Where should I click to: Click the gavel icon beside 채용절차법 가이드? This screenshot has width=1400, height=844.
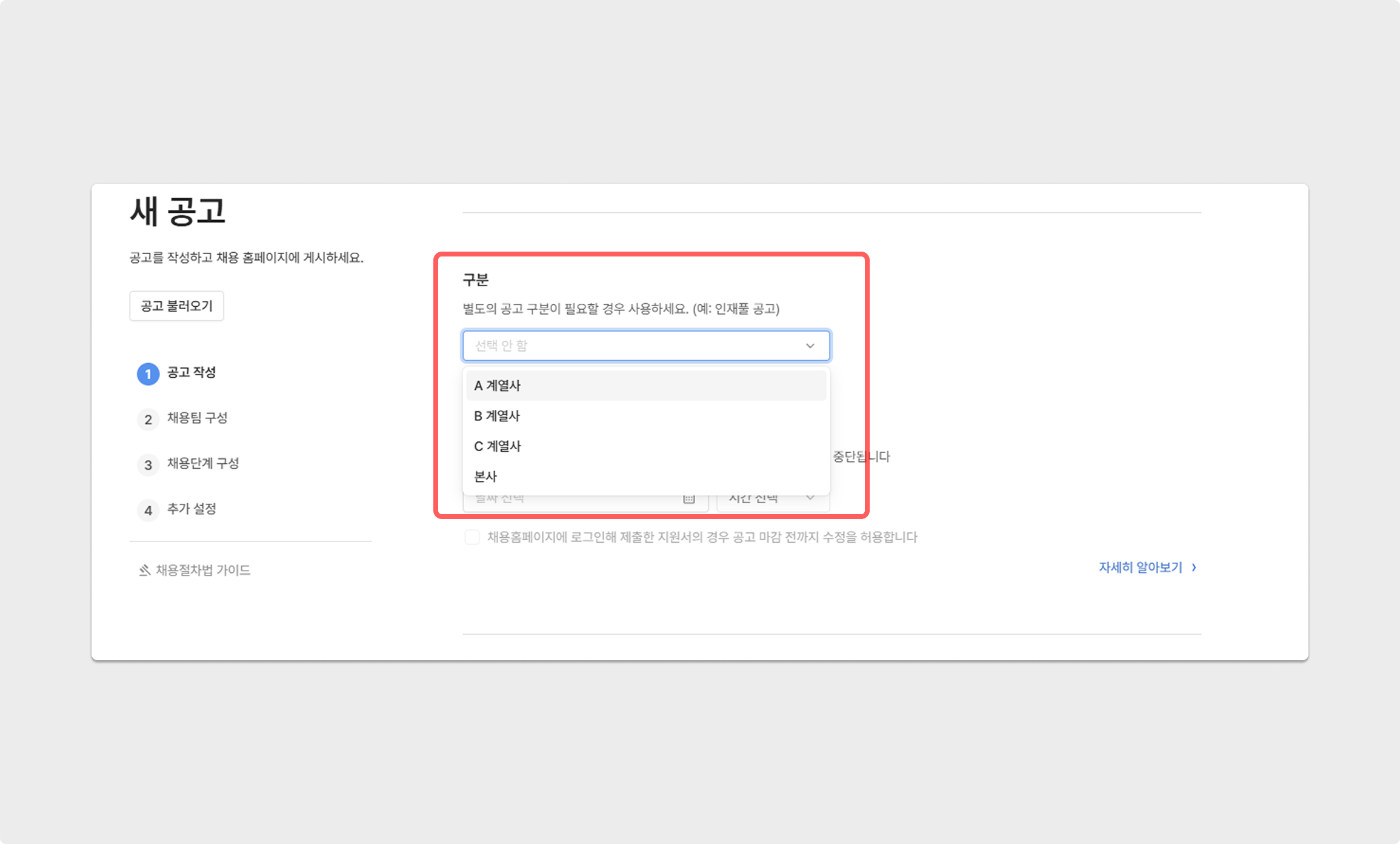(144, 570)
